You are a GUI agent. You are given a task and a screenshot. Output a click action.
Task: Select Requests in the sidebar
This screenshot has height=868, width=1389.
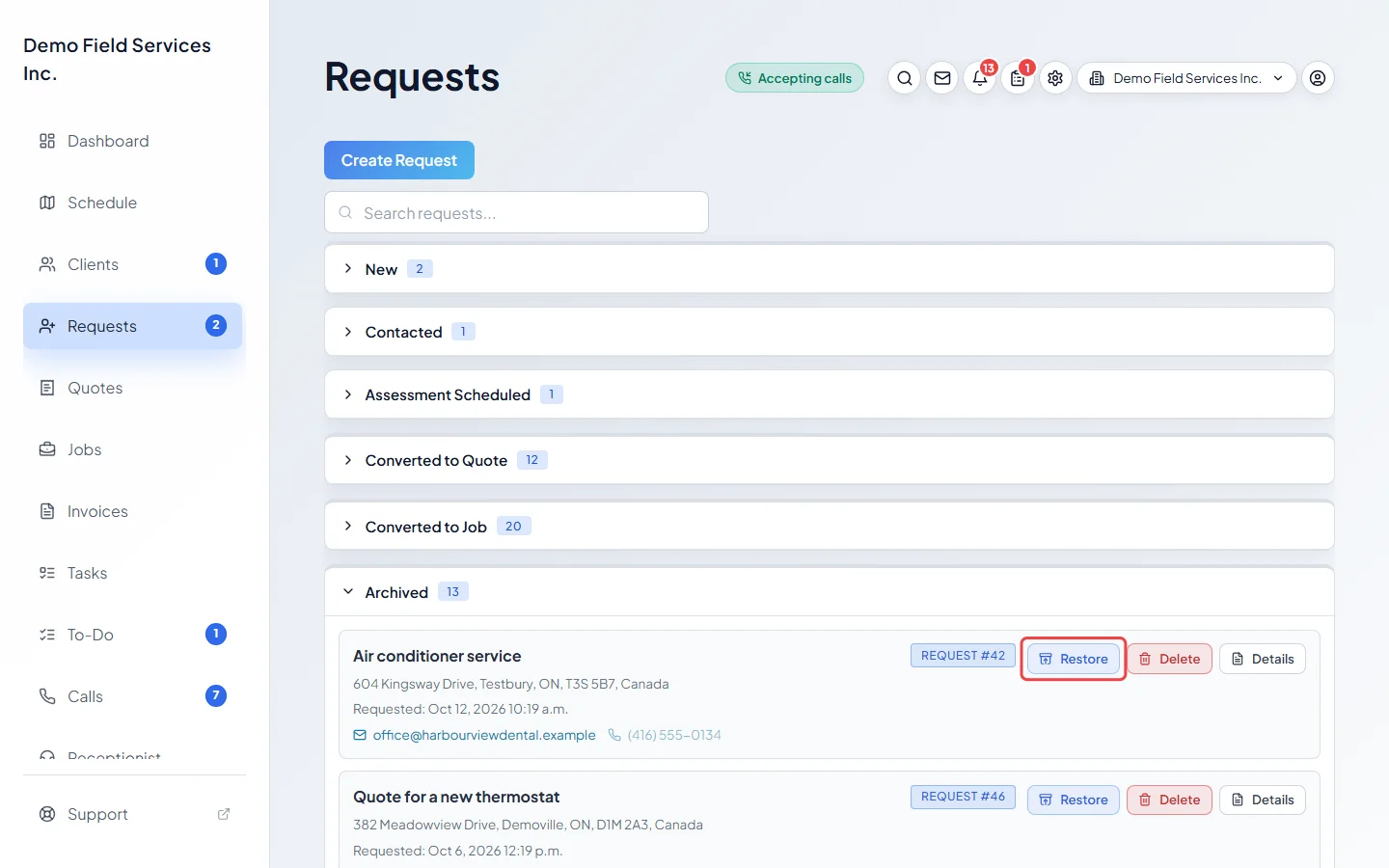pyautogui.click(x=132, y=326)
